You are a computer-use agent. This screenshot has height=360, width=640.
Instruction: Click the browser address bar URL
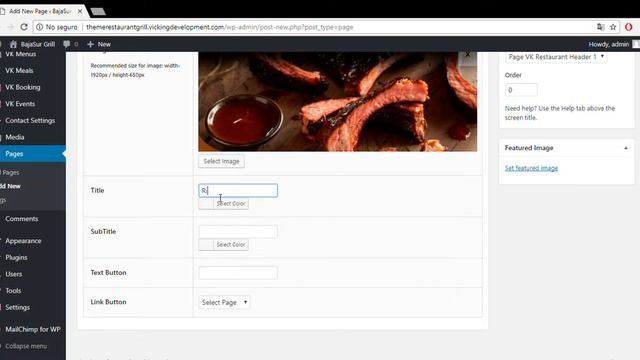(x=220, y=27)
